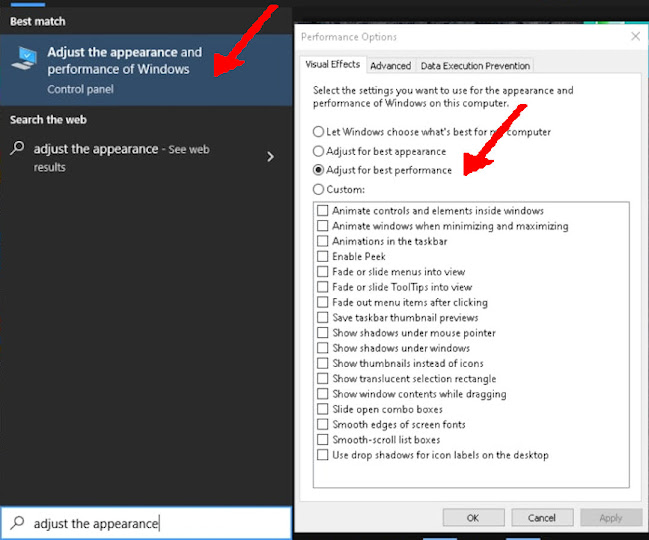Switch to the Advanced tab
This screenshot has height=540, width=649.
(x=390, y=66)
